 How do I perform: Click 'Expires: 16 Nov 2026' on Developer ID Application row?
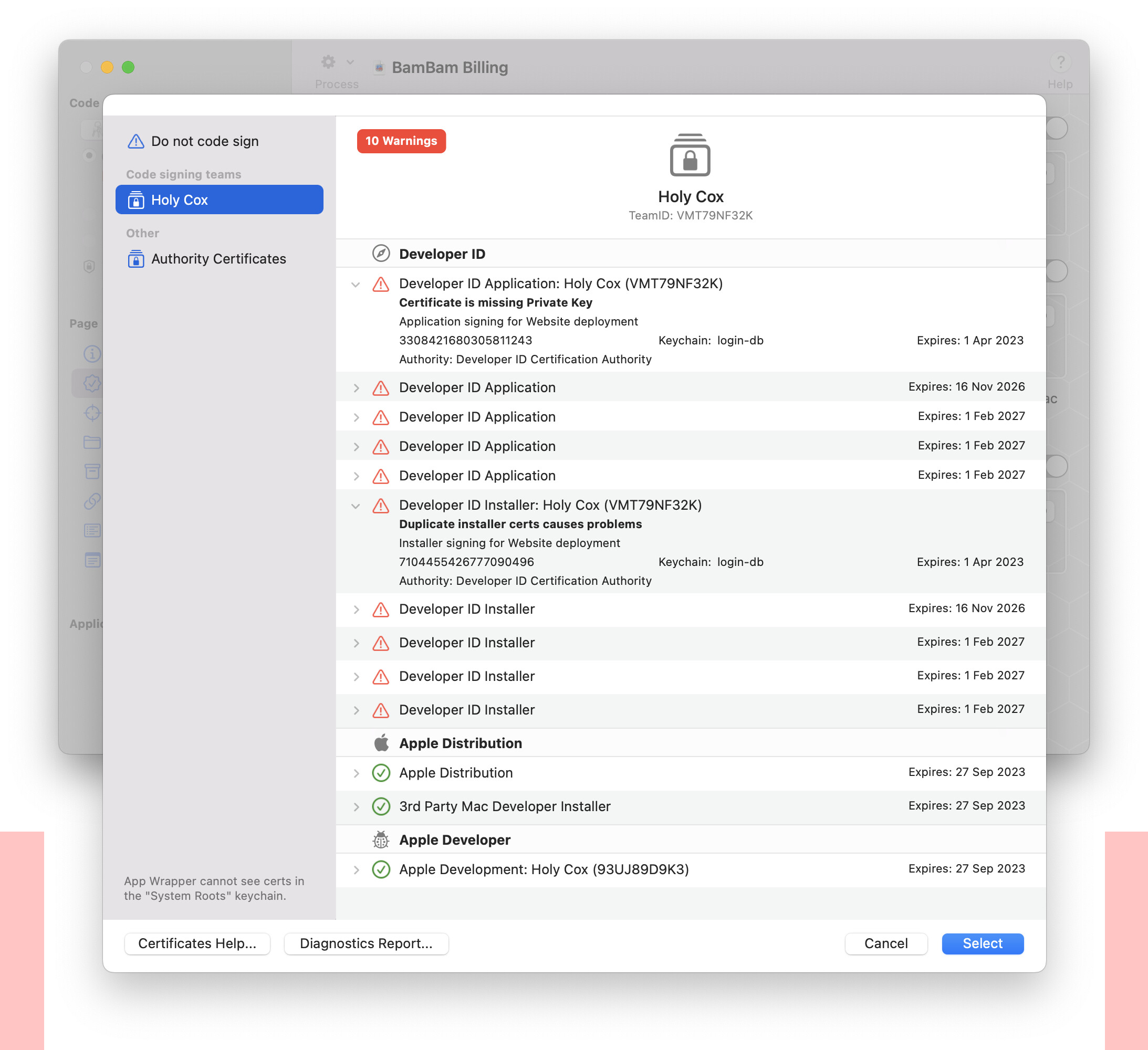click(966, 386)
